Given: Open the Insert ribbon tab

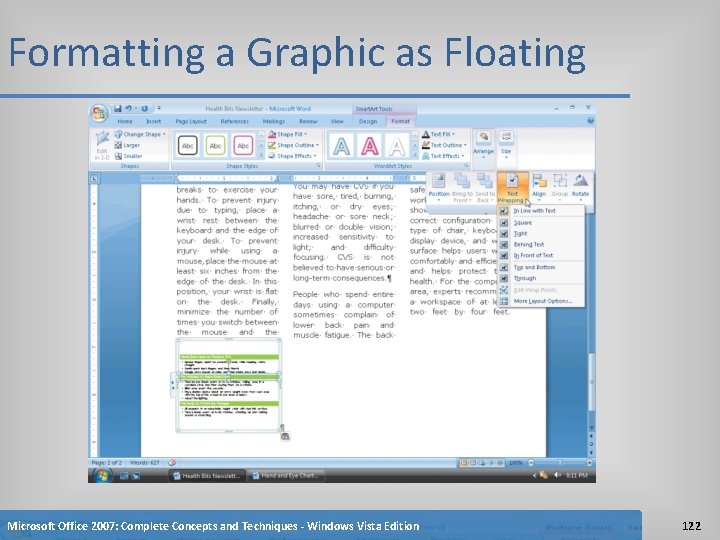Looking at the screenshot, I should [154, 121].
